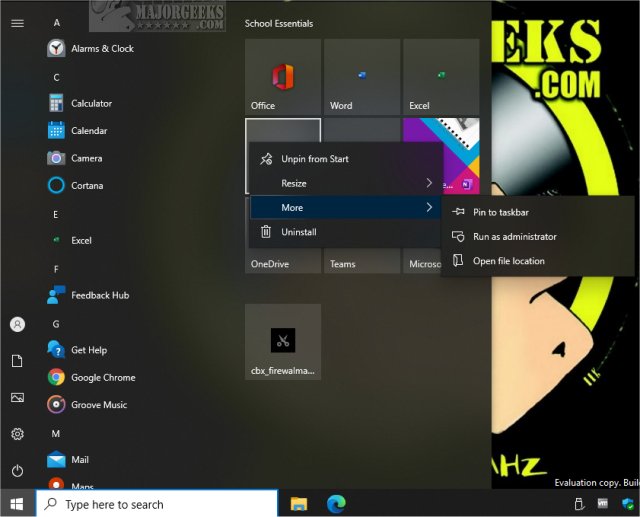640x517 pixels.
Task: Open Microsoft Edge on the taskbar
Action: coord(336,504)
